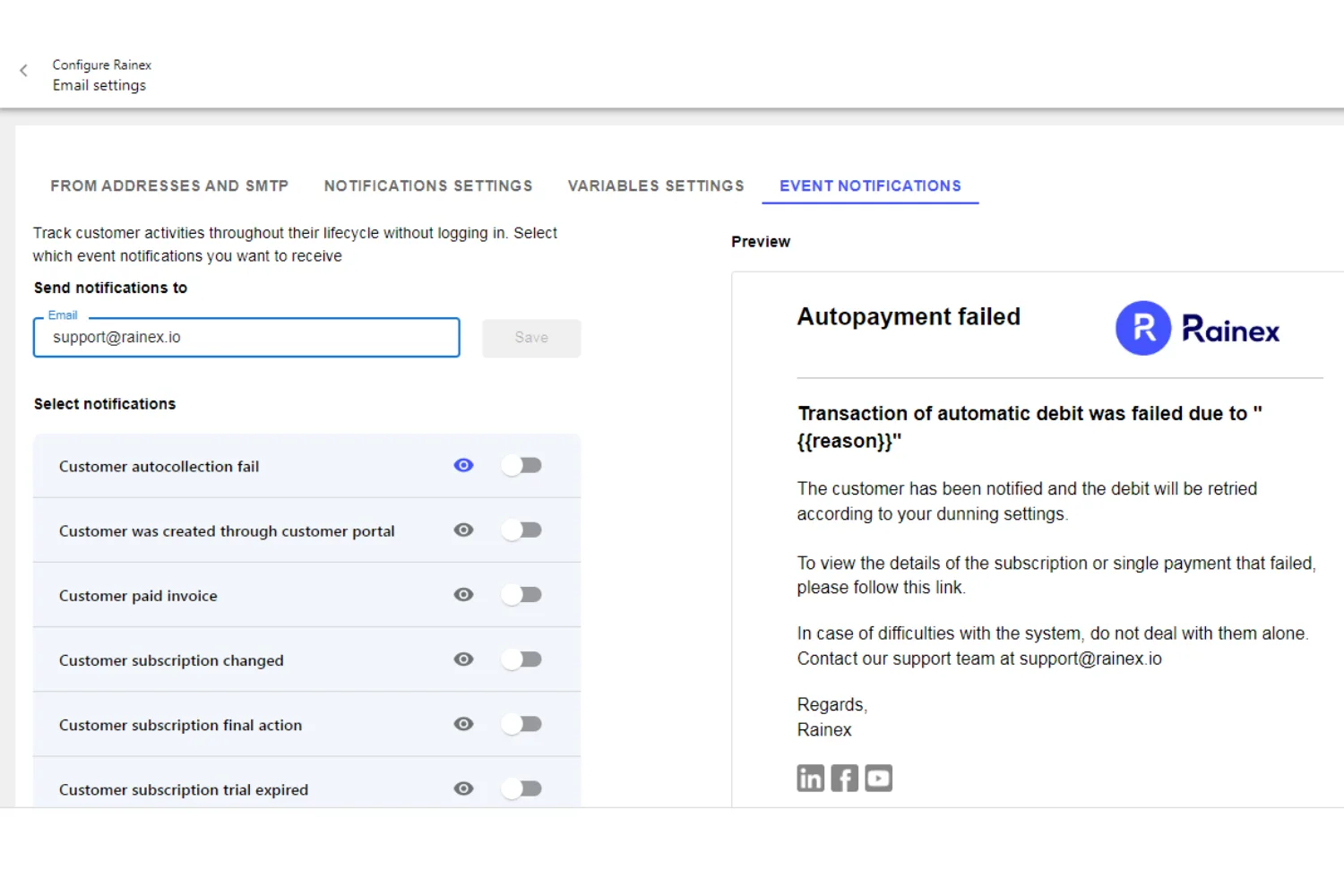Select Event Notifications tab
1344x896 pixels.
click(870, 185)
